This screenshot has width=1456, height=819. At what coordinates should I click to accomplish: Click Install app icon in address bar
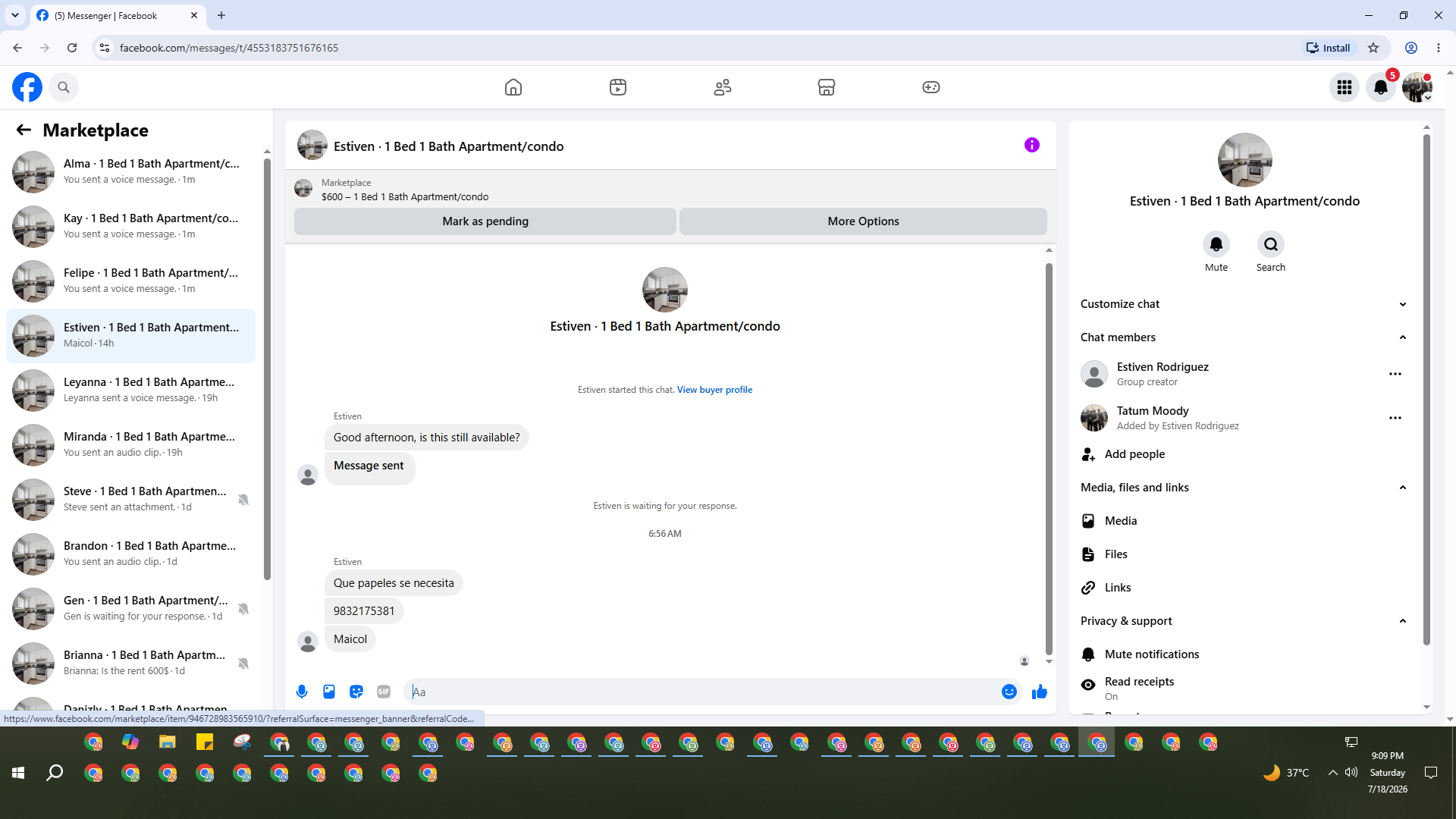pos(1328,48)
